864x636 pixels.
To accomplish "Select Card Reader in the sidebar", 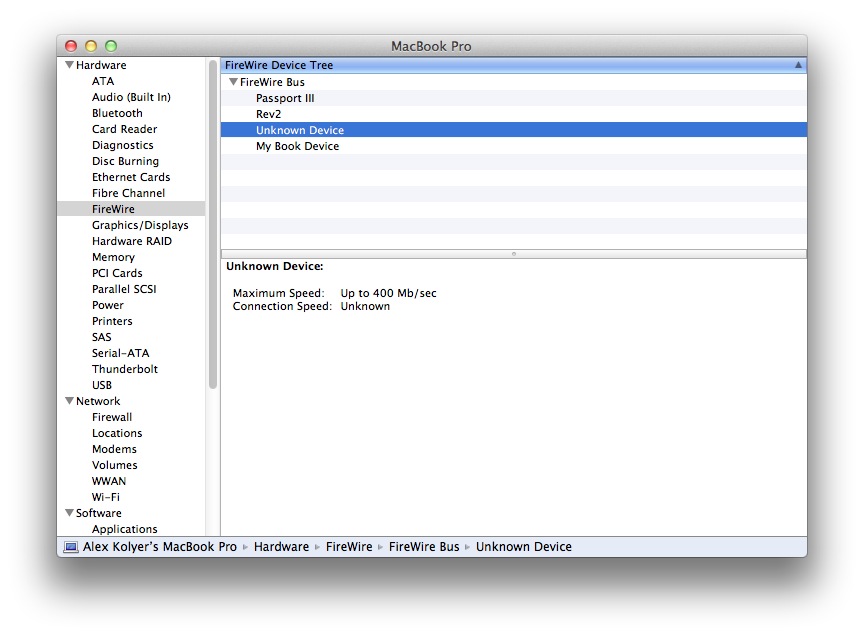I will 125,129.
